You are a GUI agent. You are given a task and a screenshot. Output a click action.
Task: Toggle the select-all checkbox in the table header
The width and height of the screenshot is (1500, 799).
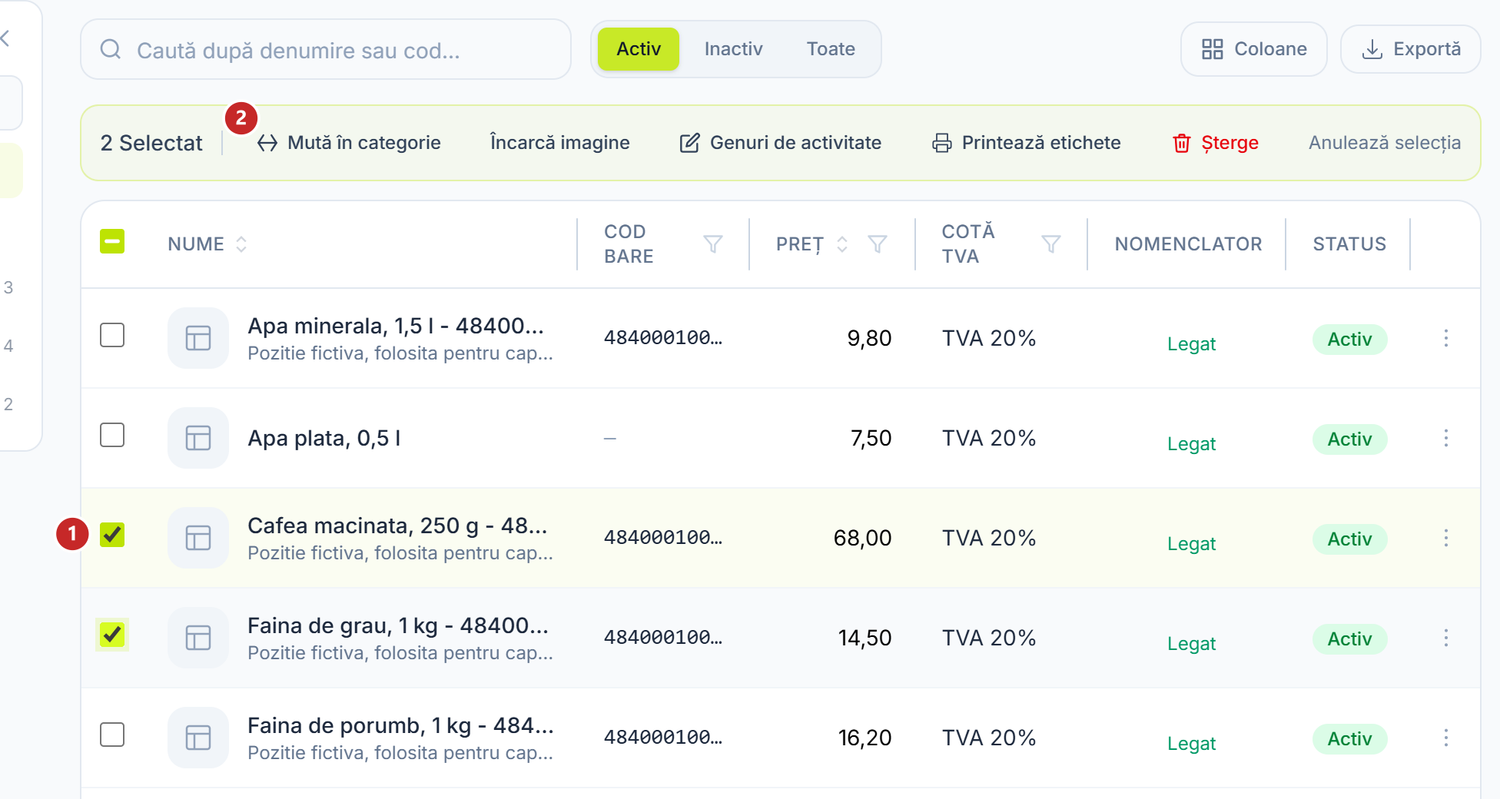pyautogui.click(x=113, y=241)
